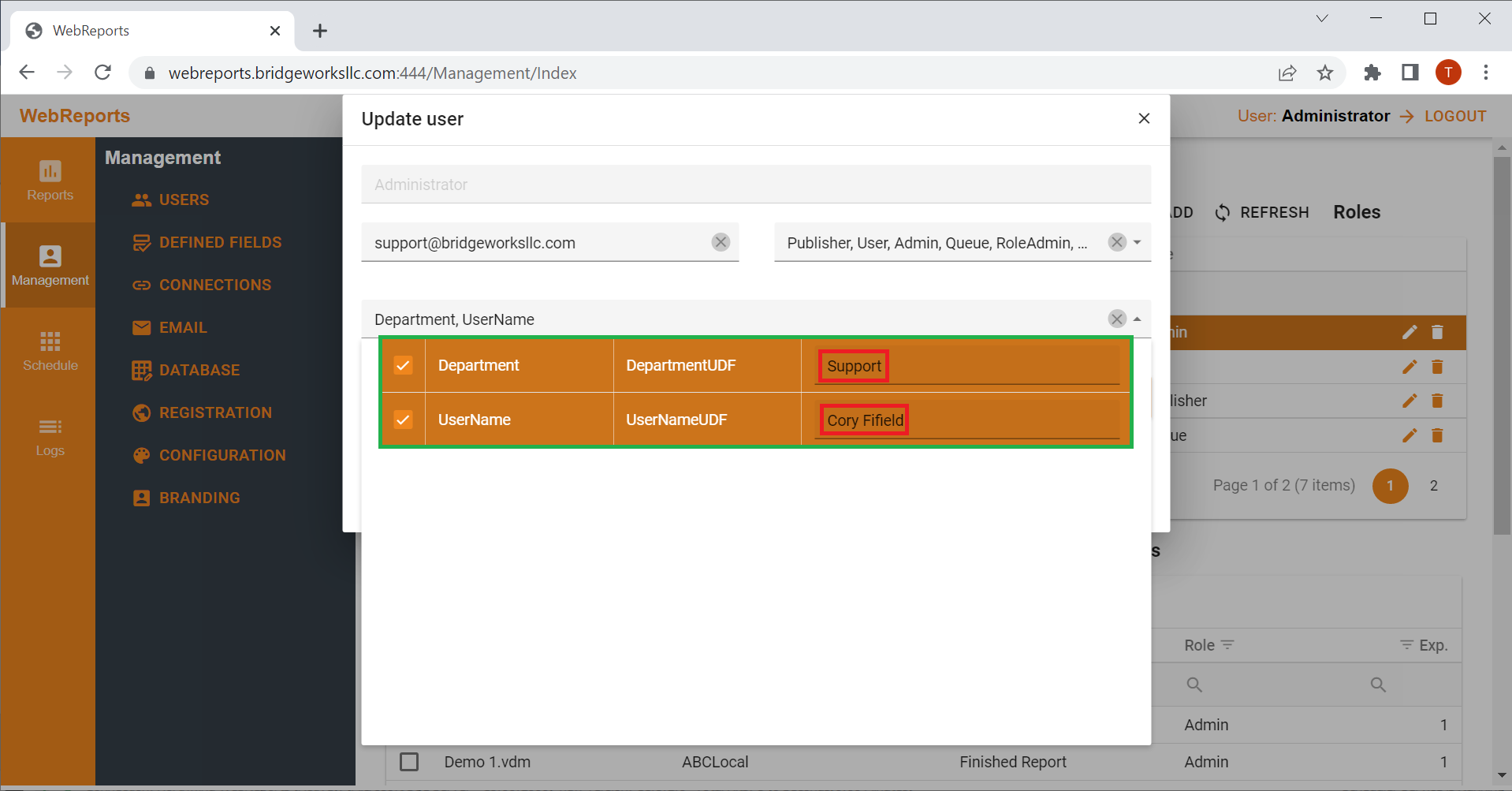Open Configuration menu item
Image resolution: width=1512 pixels, height=791 pixels.
209,455
